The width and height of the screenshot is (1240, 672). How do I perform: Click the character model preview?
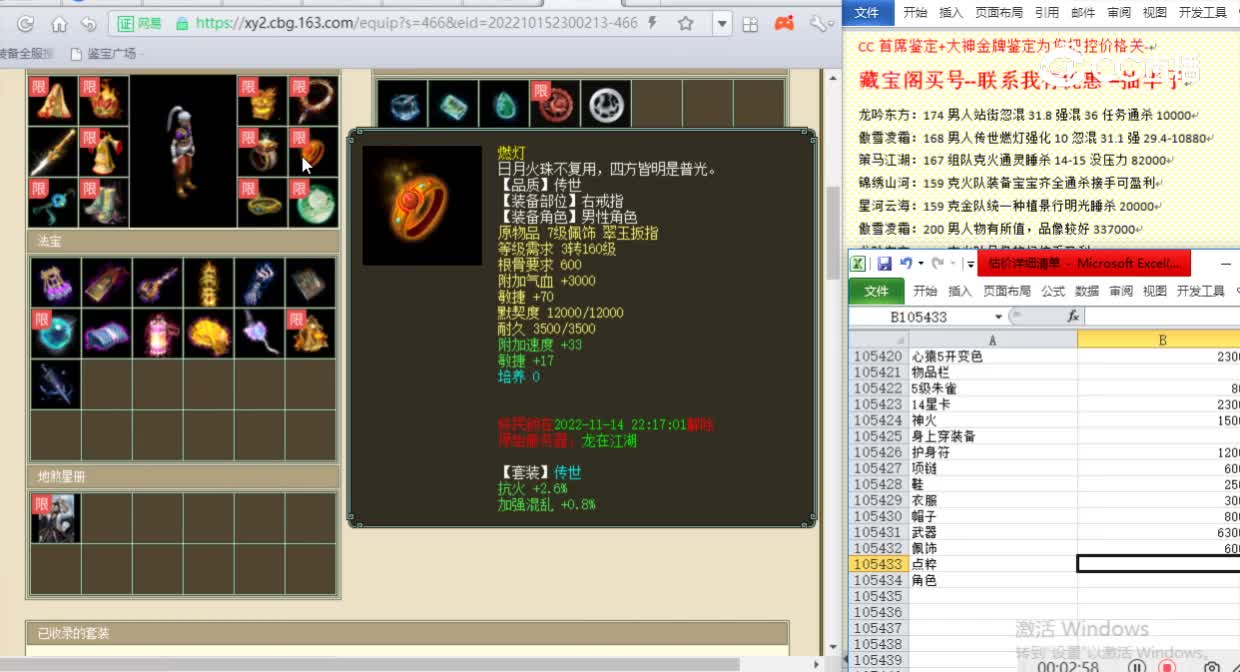point(183,152)
